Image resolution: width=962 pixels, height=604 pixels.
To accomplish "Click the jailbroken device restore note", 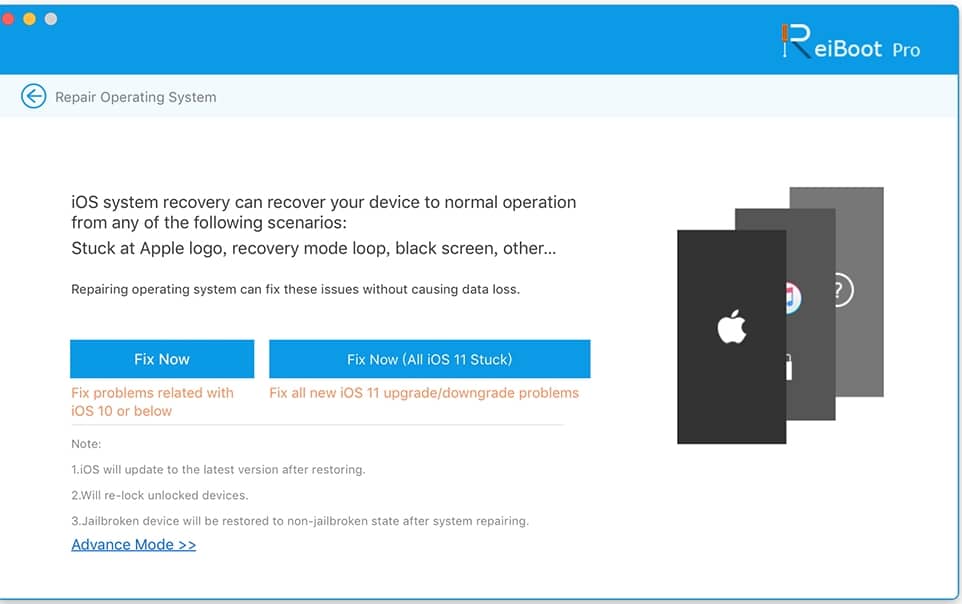I will pos(299,519).
